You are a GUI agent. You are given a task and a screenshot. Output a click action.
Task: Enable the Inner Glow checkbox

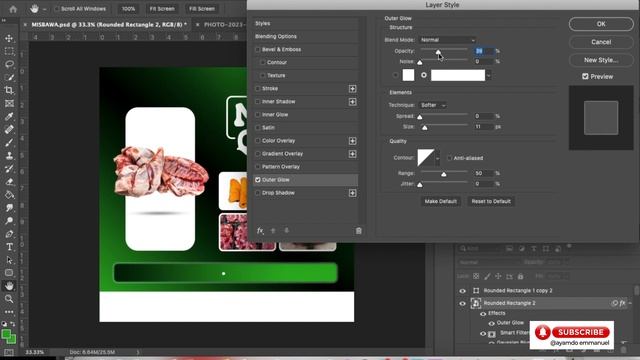click(x=258, y=115)
